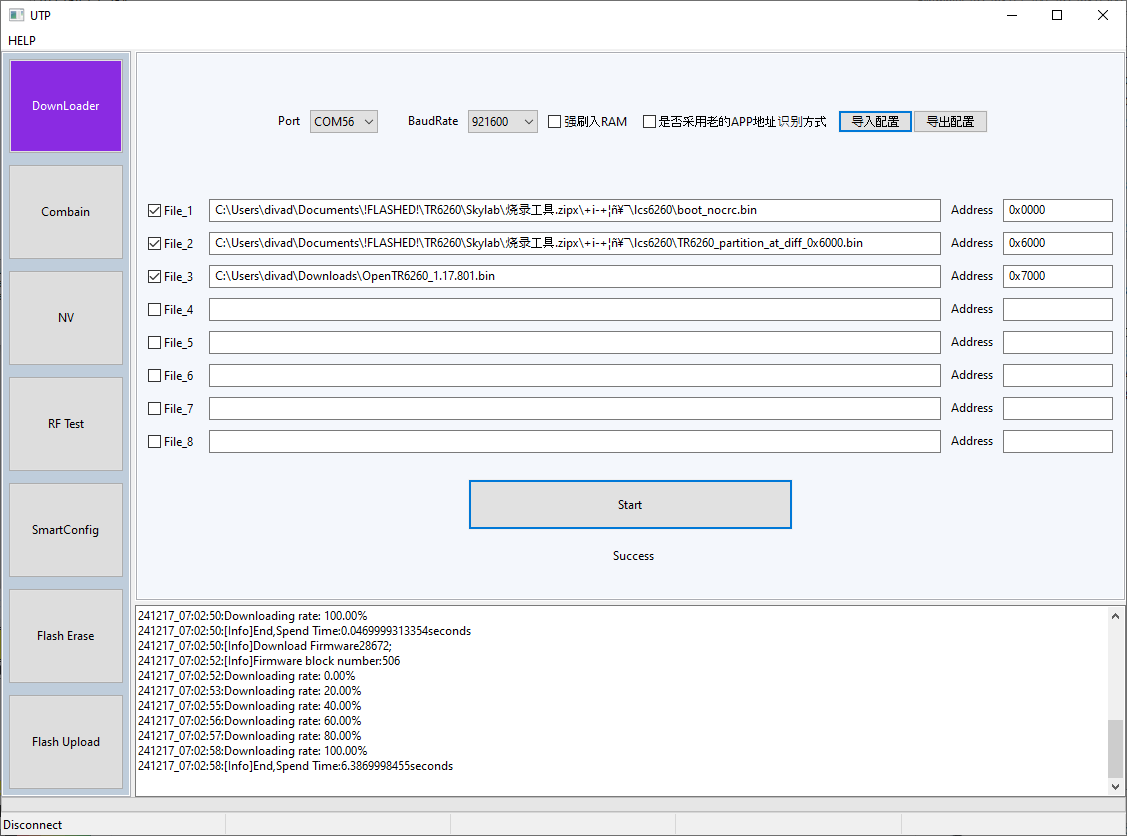The image size is (1127, 836).
Task: Click the File_3 OpenTR6260 path field
Action: pos(574,277)
